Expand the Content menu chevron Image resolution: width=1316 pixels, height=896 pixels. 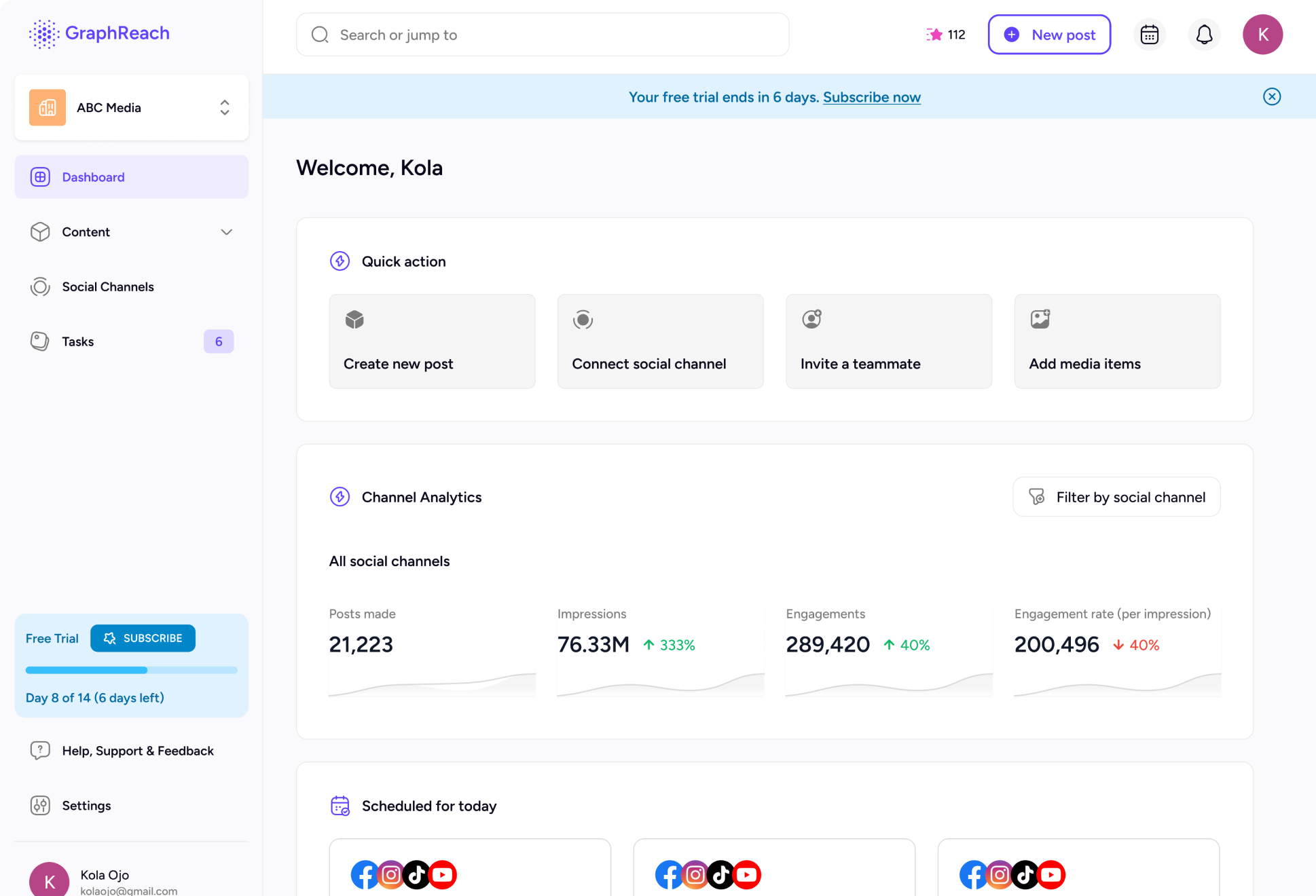tap(226, 232)
